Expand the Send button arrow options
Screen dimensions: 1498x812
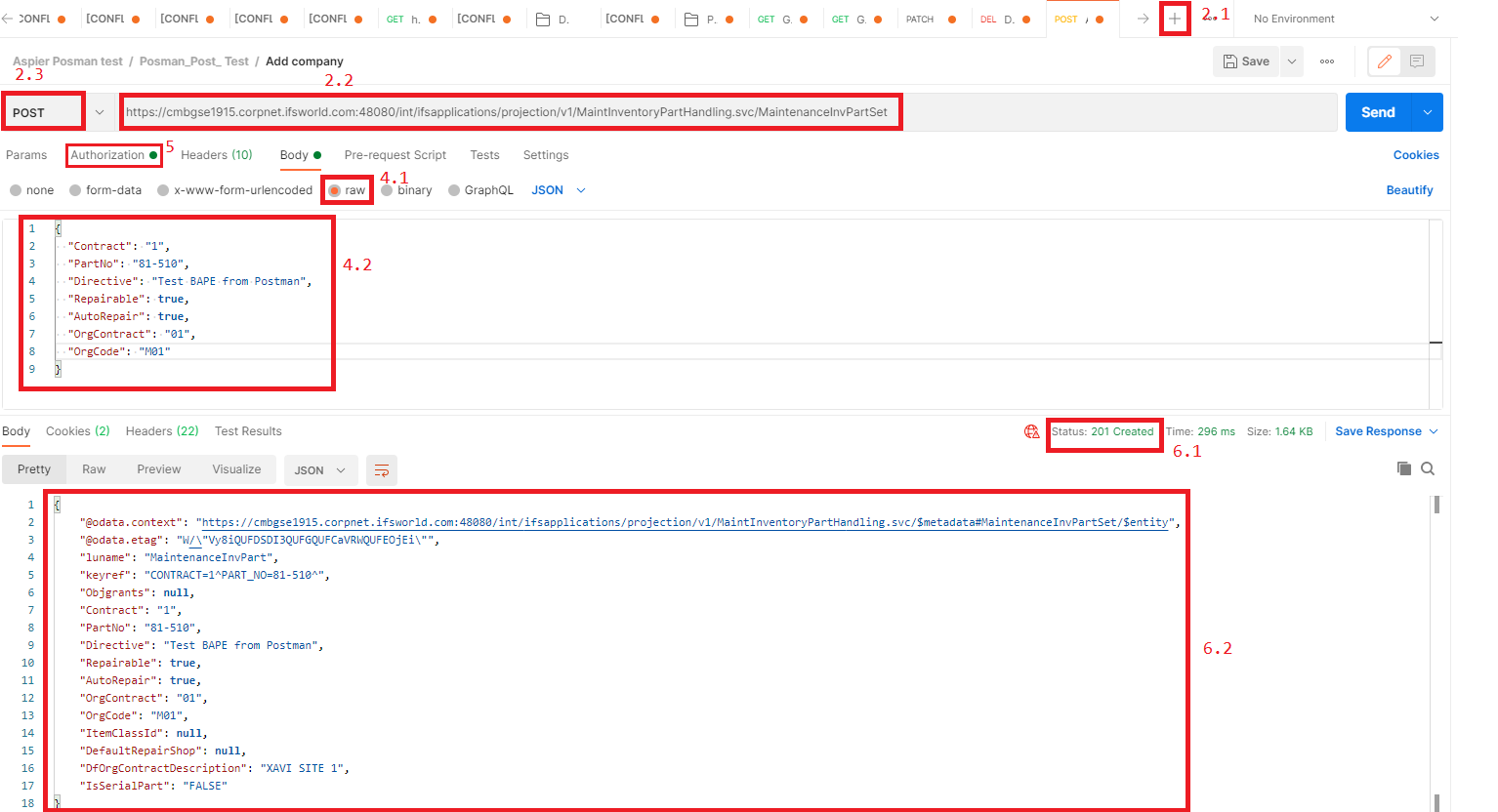coord(1428,112)
